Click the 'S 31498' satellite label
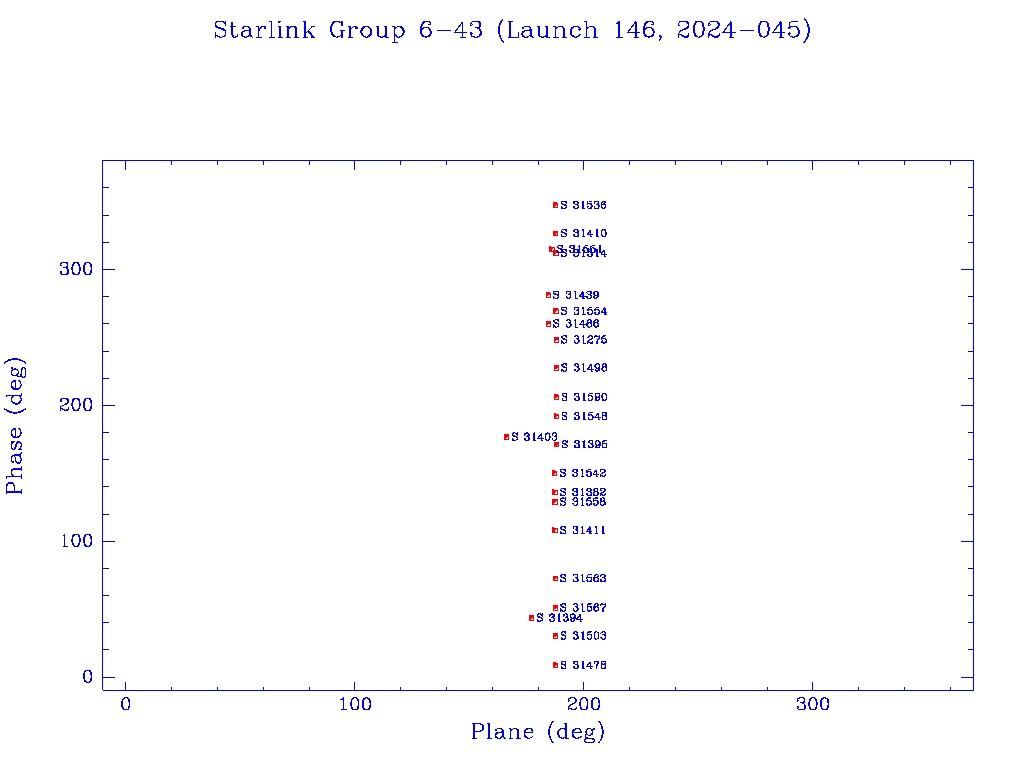 (584, 368)
